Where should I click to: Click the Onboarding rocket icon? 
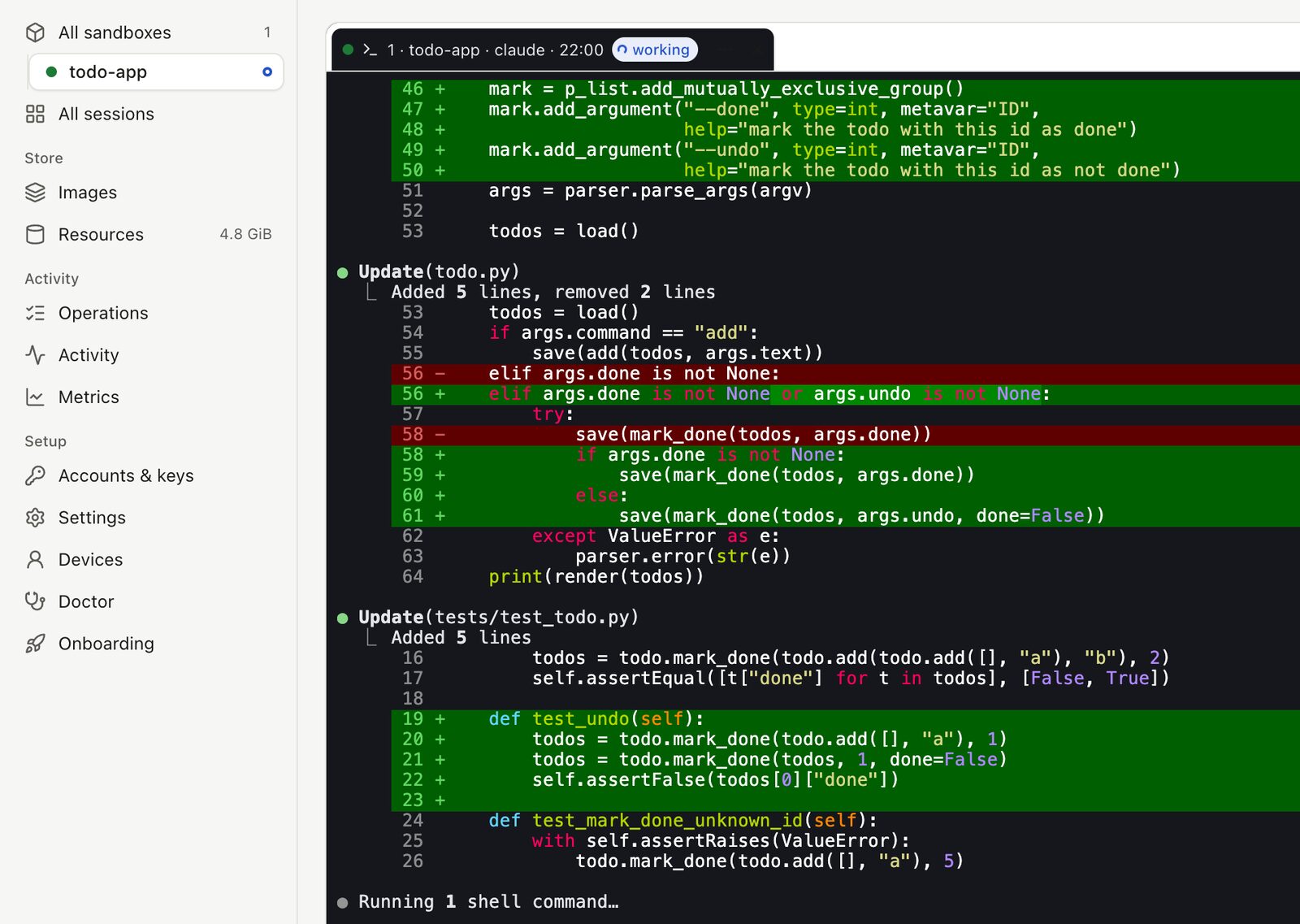coord(35,644)
